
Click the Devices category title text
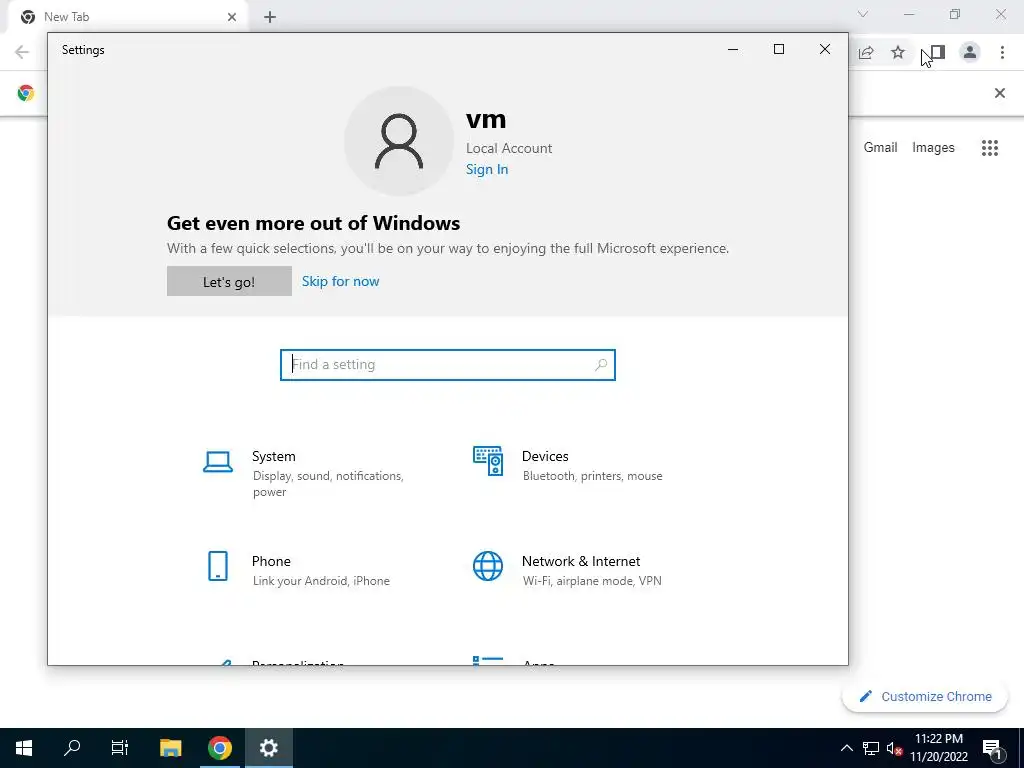545,456
